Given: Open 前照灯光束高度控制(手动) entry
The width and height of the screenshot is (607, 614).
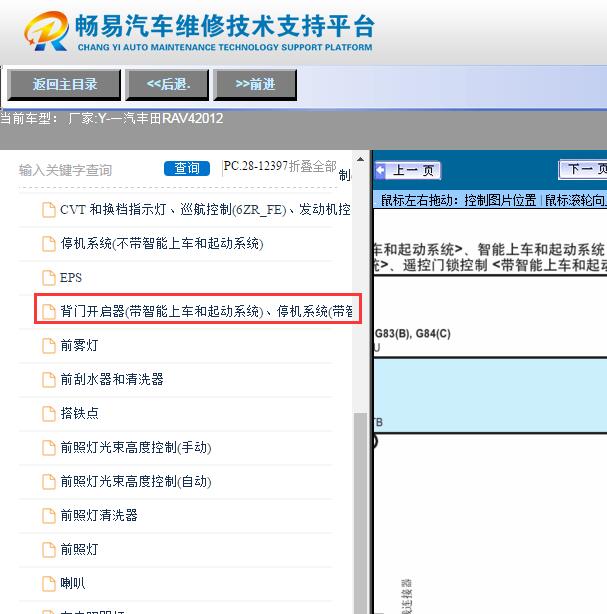Looking at the screenshot, I should pos(136,447).
